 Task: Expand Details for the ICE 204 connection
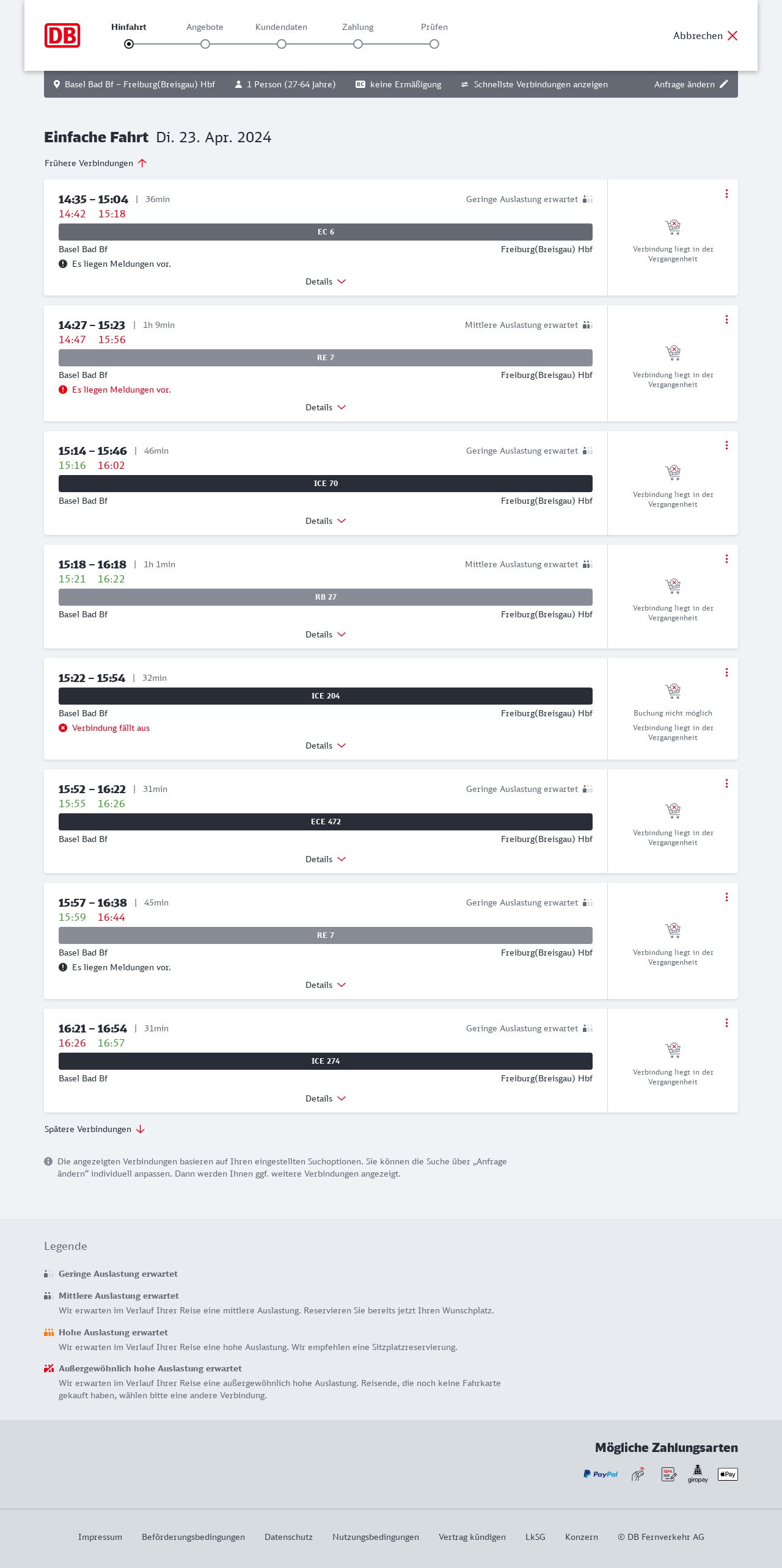326,746
